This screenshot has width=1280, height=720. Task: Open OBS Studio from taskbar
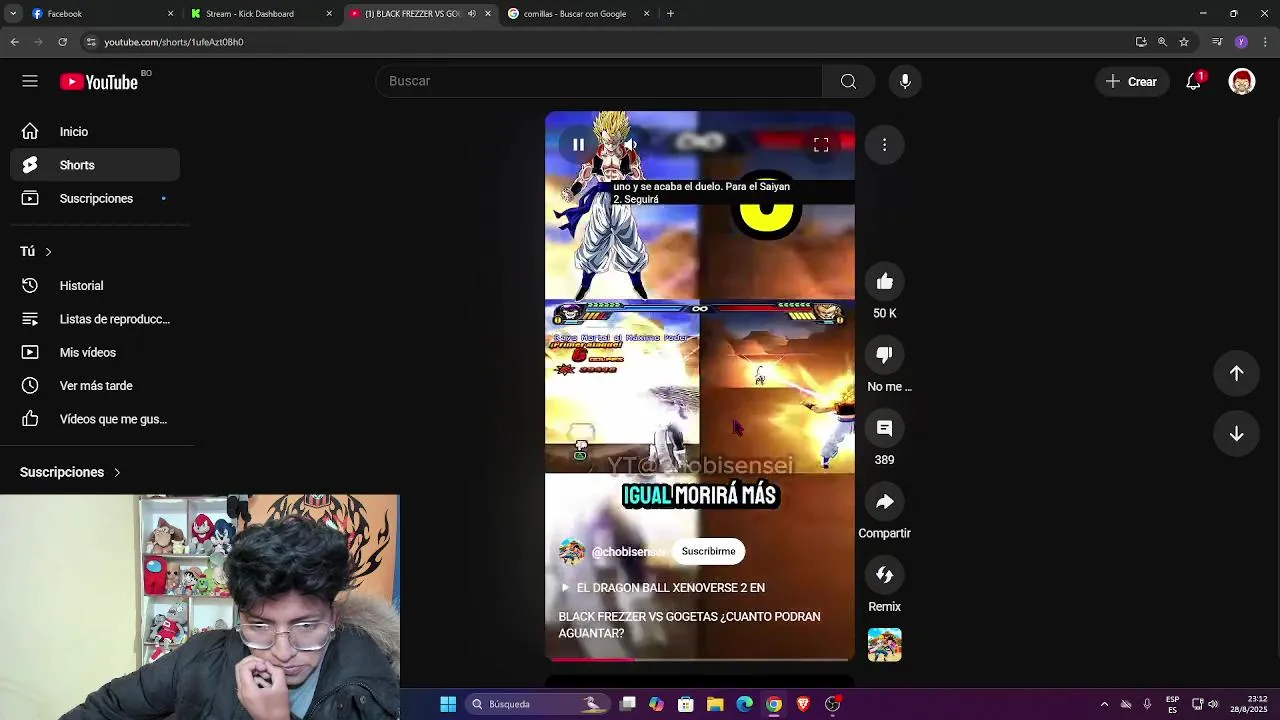[x=832, y=704]
